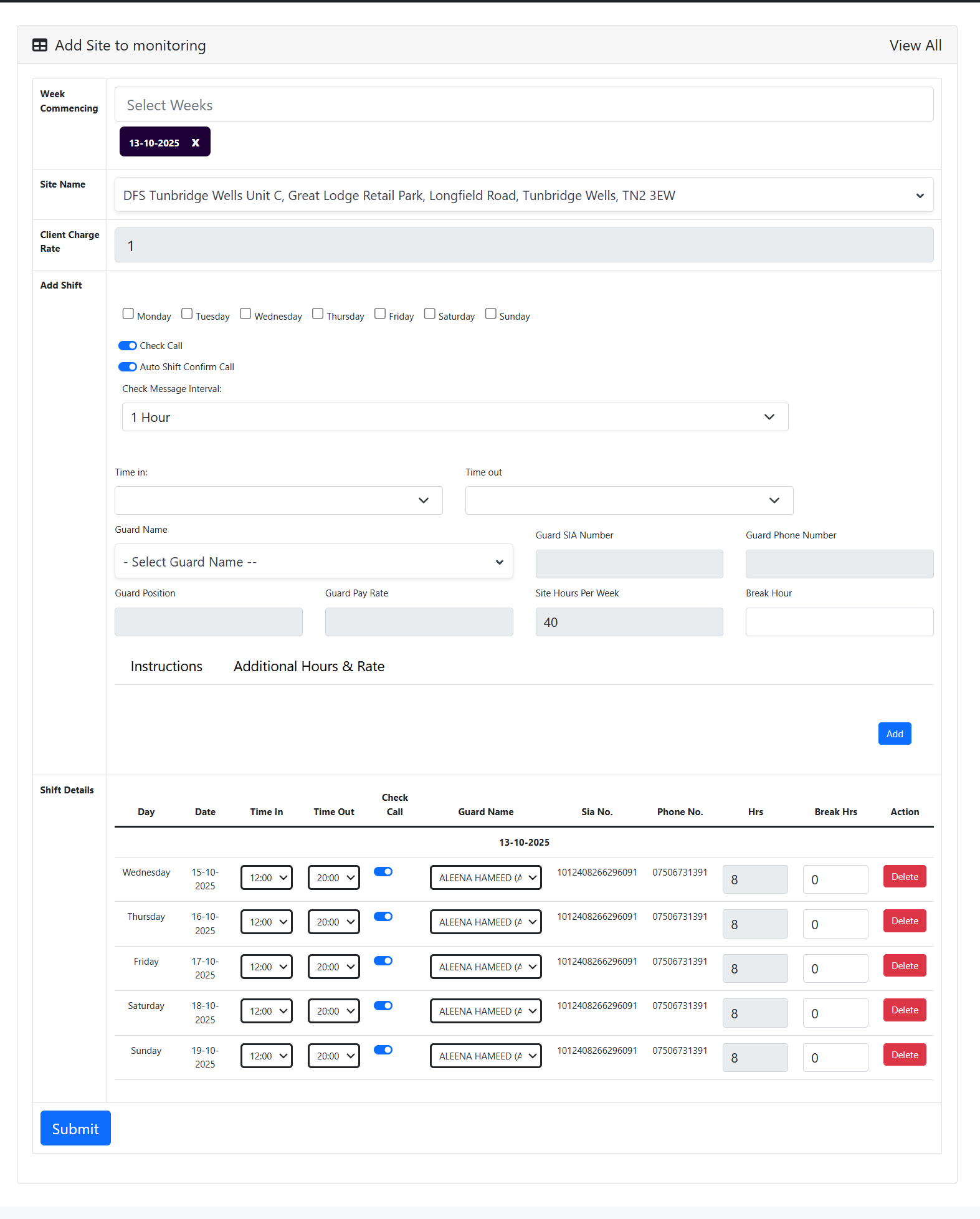Open the Time in selector

(278, 500)
